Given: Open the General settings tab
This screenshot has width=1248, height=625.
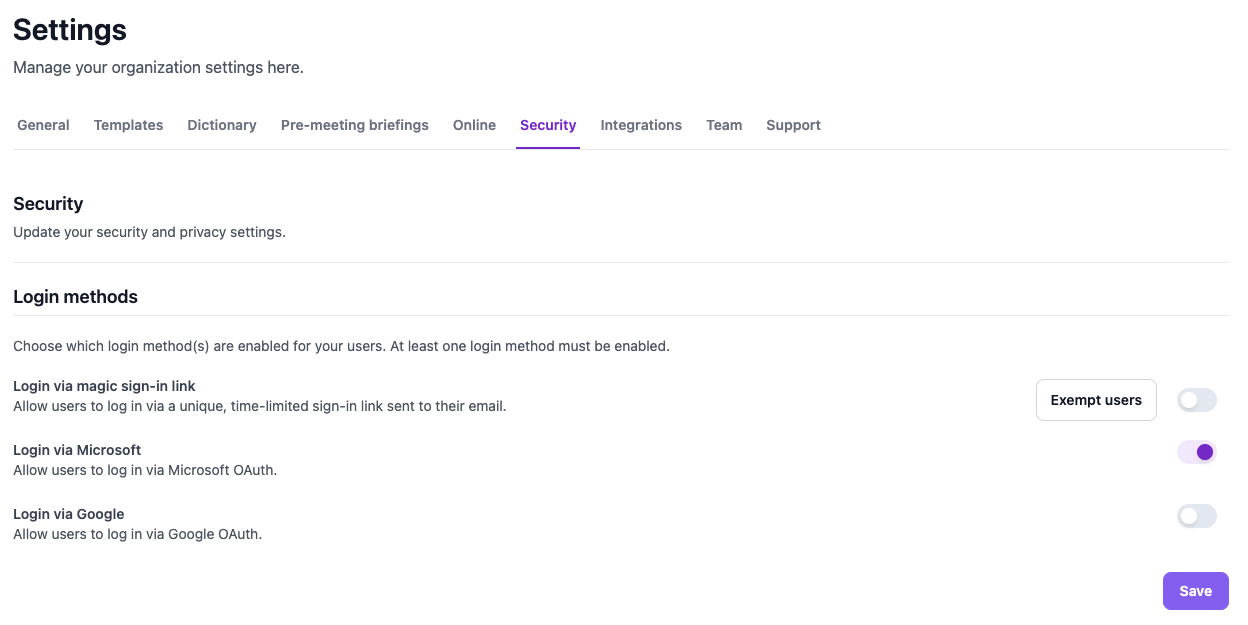Looking at the screenshot, I should (43, 125).
